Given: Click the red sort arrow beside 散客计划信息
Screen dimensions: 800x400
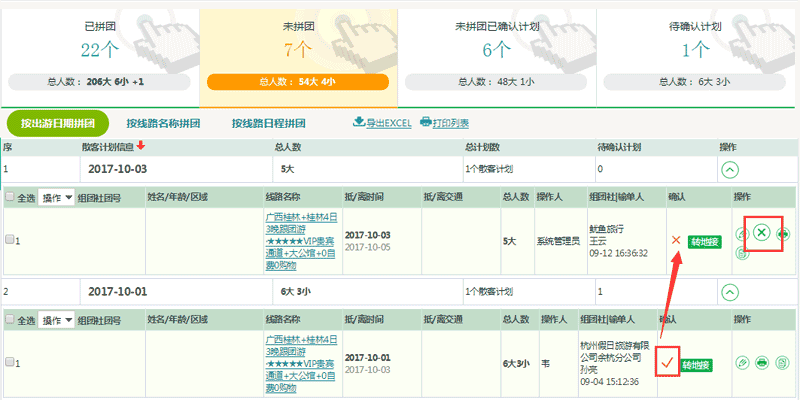Looking at the screenshot, I should [x=141, y=146].
